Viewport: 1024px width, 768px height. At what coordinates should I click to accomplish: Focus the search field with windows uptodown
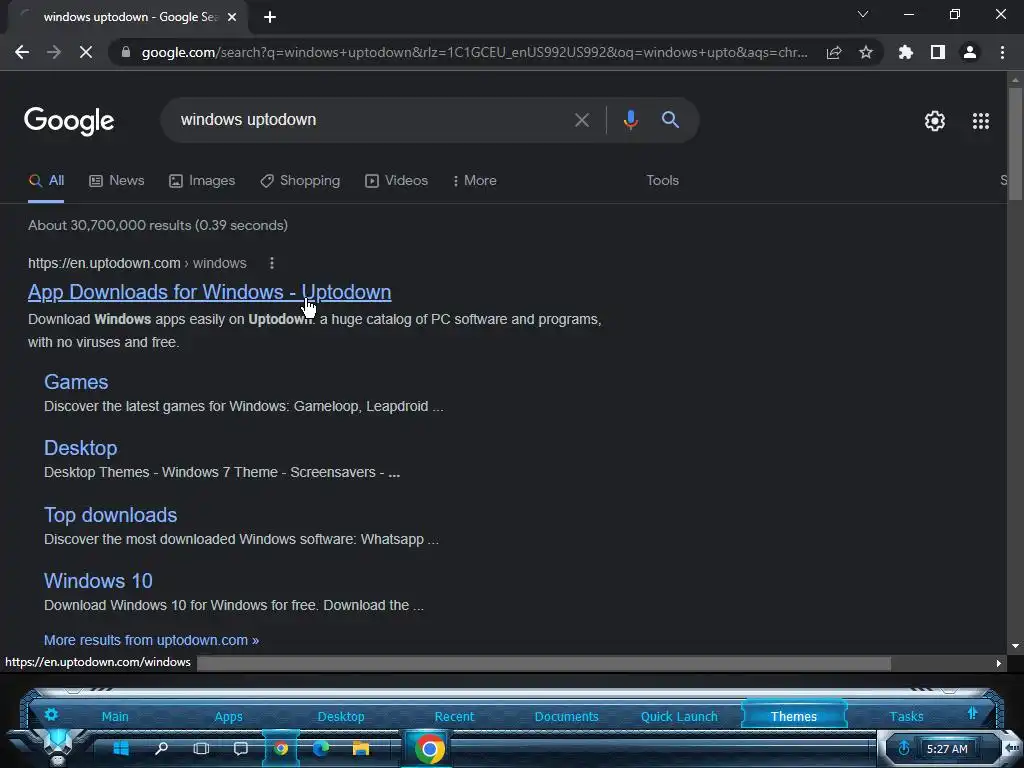[372, 120]
